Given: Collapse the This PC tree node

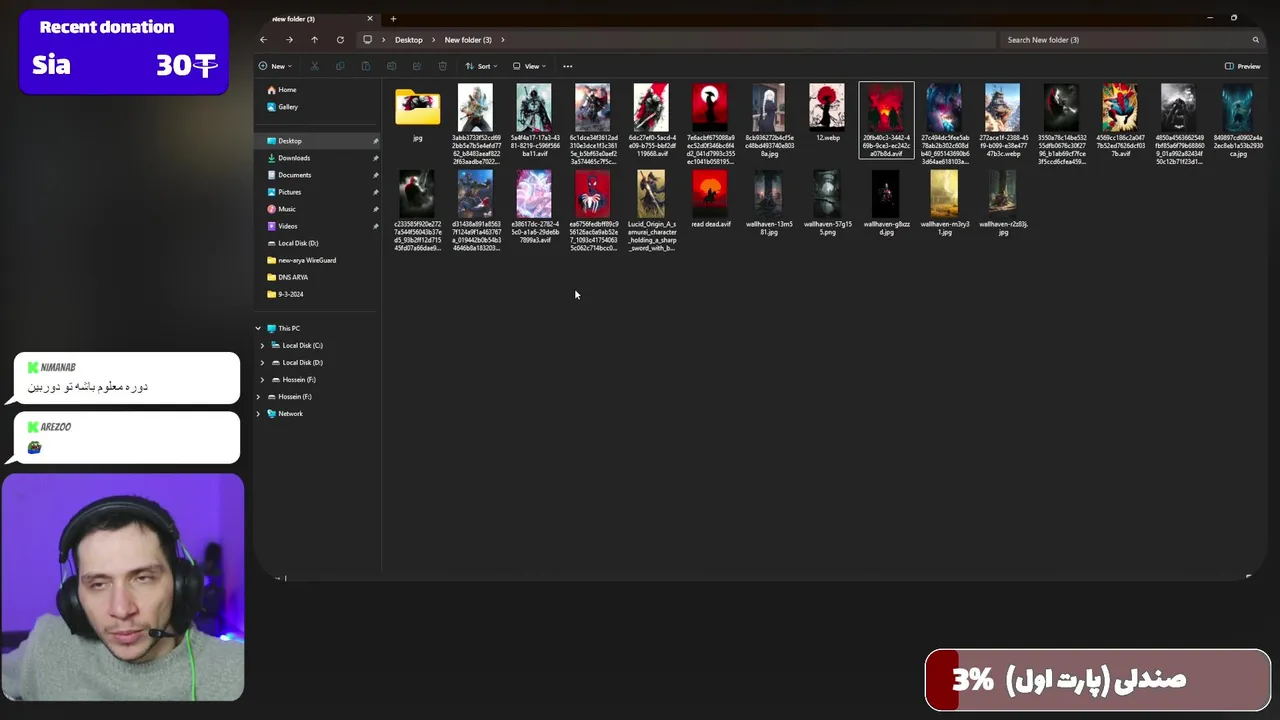Looking at the screenshot, I should [x=258, y=328].
